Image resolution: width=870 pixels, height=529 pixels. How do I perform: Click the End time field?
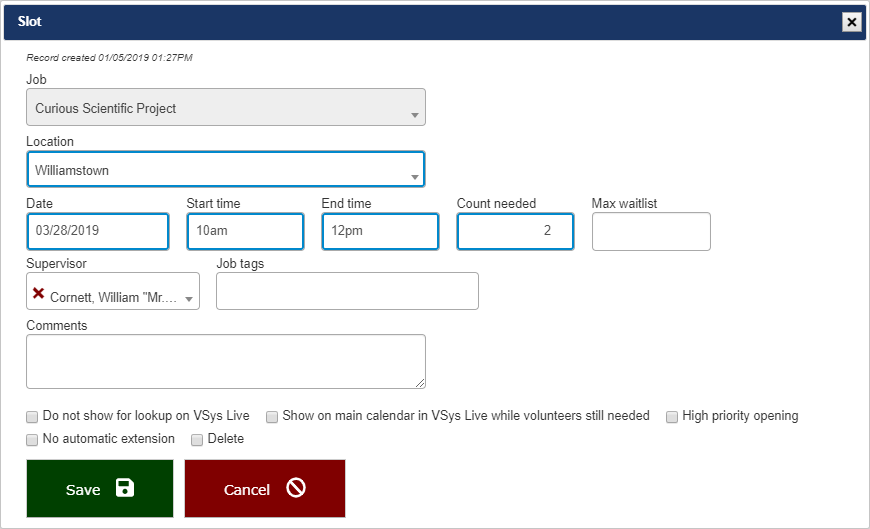379,231
